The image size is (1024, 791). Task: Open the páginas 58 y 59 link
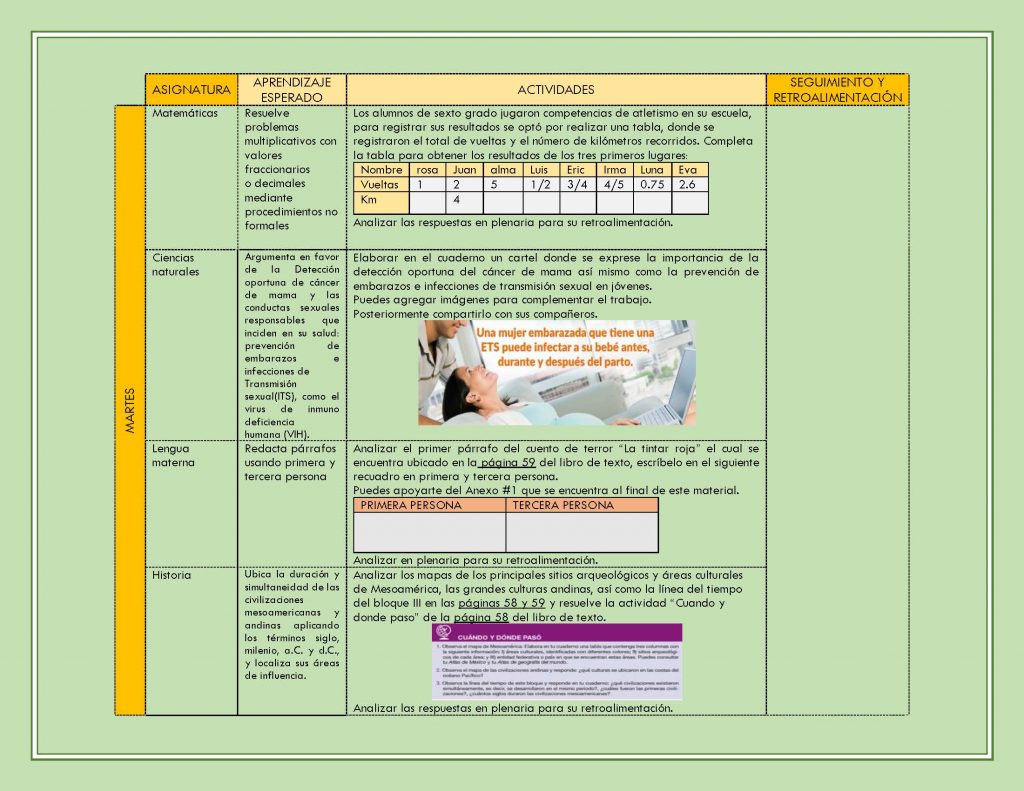(x=502, y=603)
